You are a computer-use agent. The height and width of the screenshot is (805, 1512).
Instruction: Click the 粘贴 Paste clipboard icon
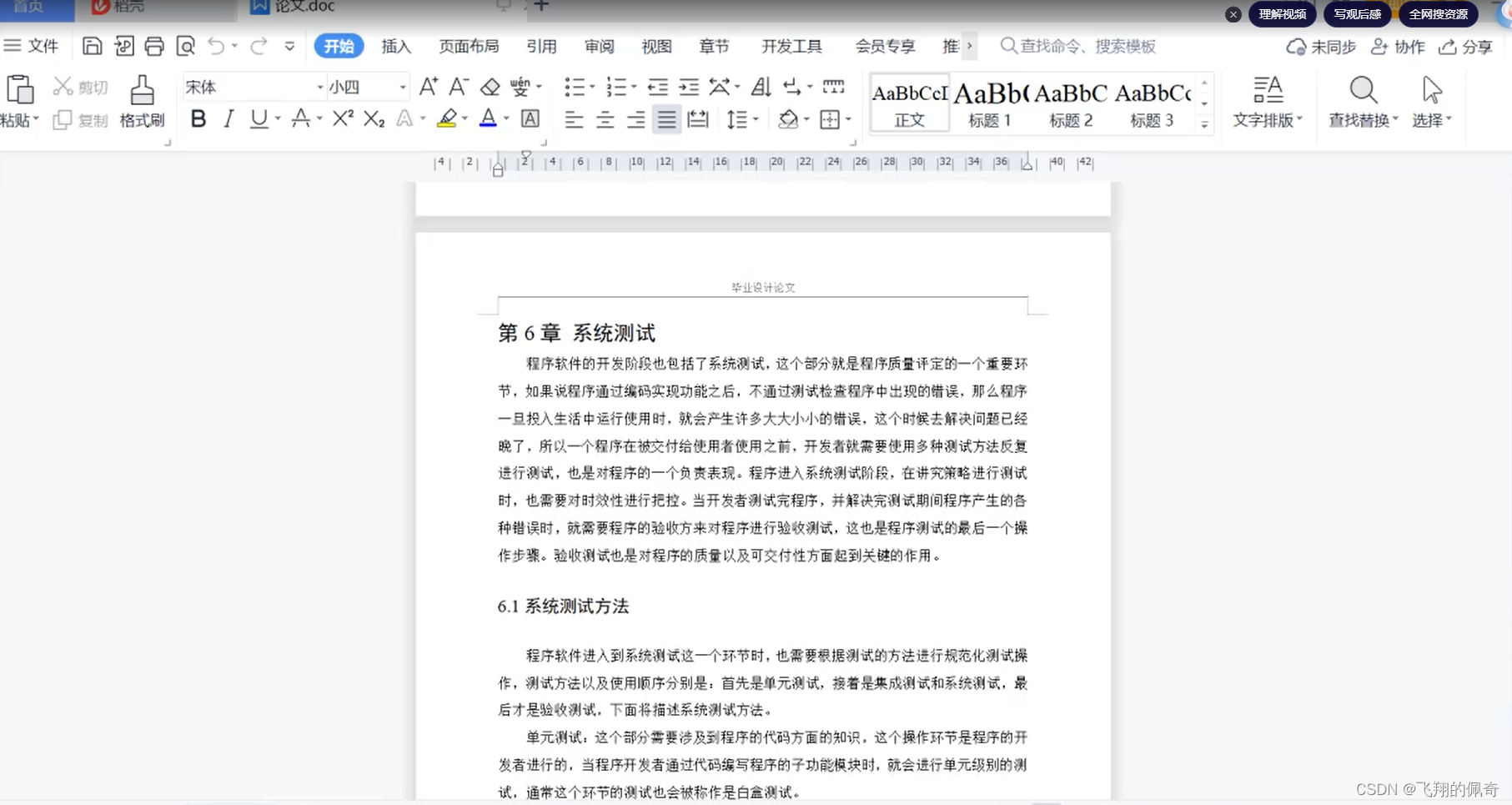pos(19,90)
